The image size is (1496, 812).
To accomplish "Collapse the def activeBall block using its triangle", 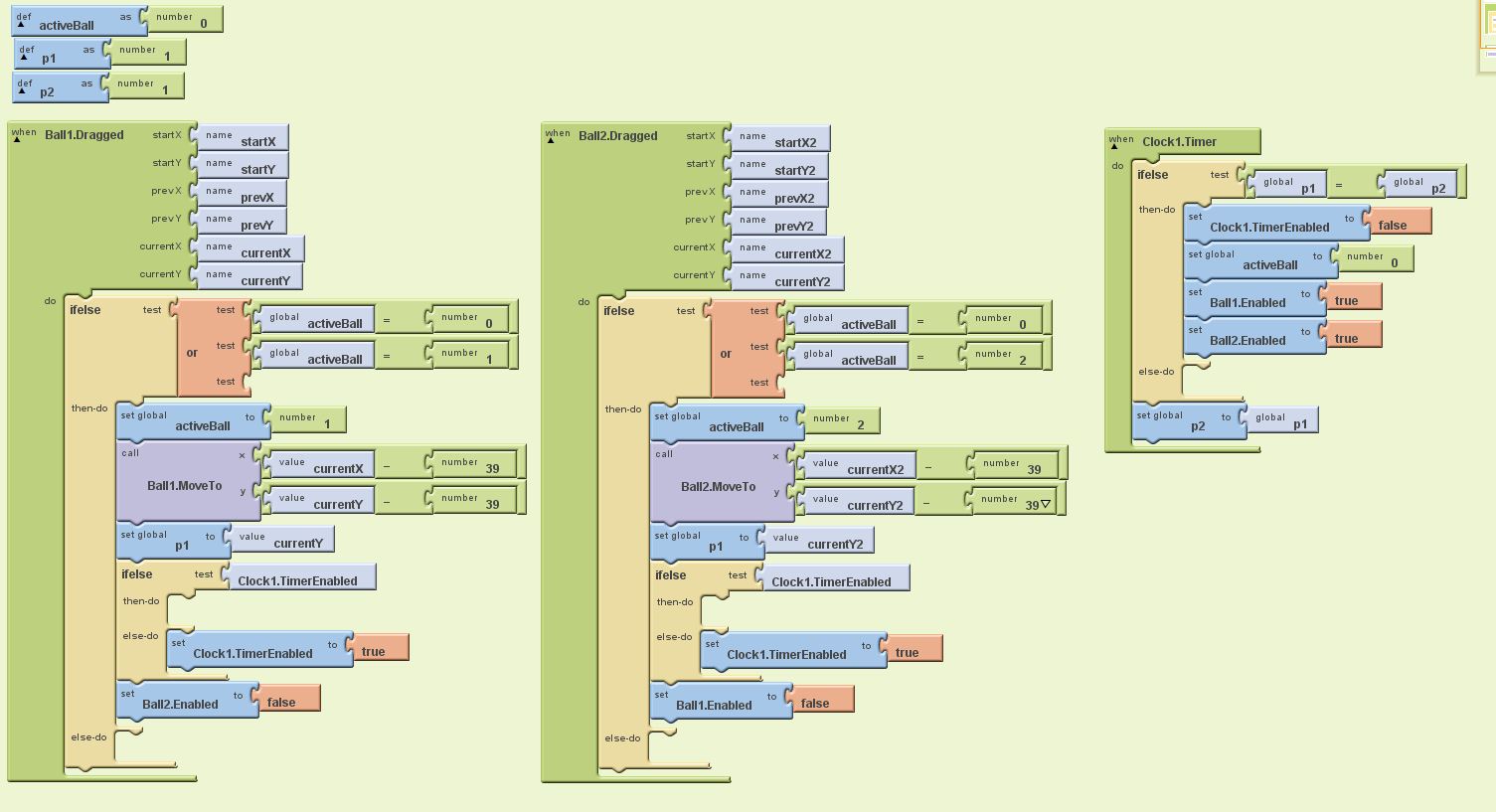I will point(21,25).
